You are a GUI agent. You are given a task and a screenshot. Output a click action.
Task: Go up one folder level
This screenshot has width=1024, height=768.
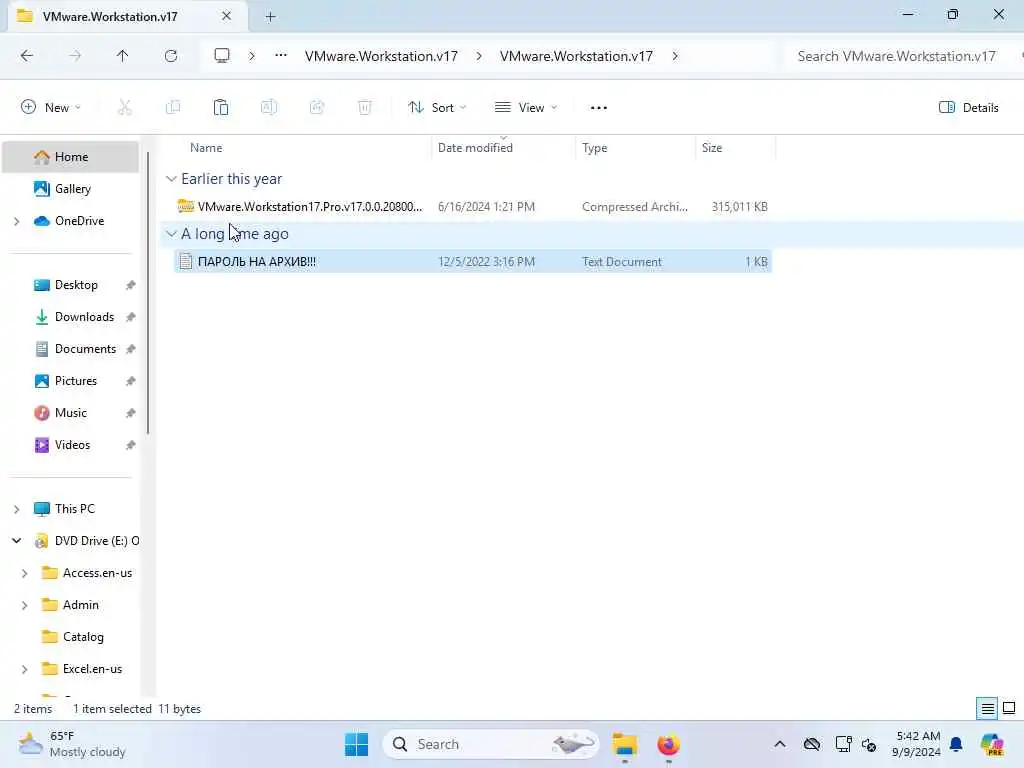click(123, 56)
